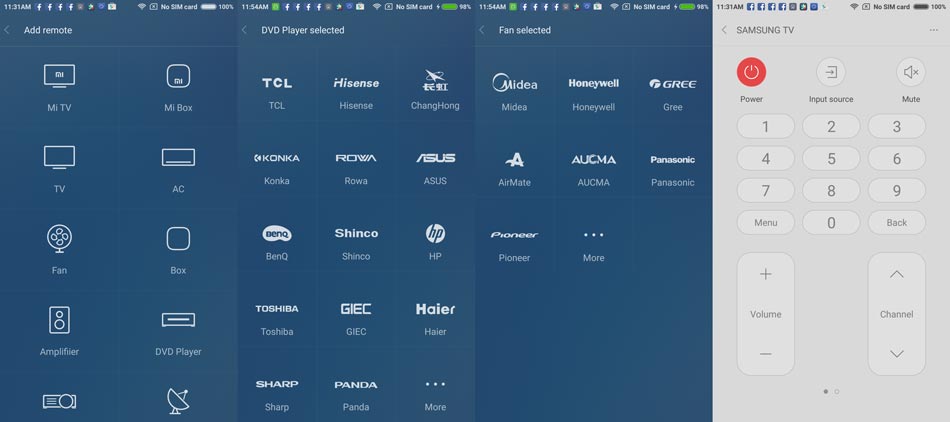
Task: Select Toshiba brand logo
Action: pos(277,309)
